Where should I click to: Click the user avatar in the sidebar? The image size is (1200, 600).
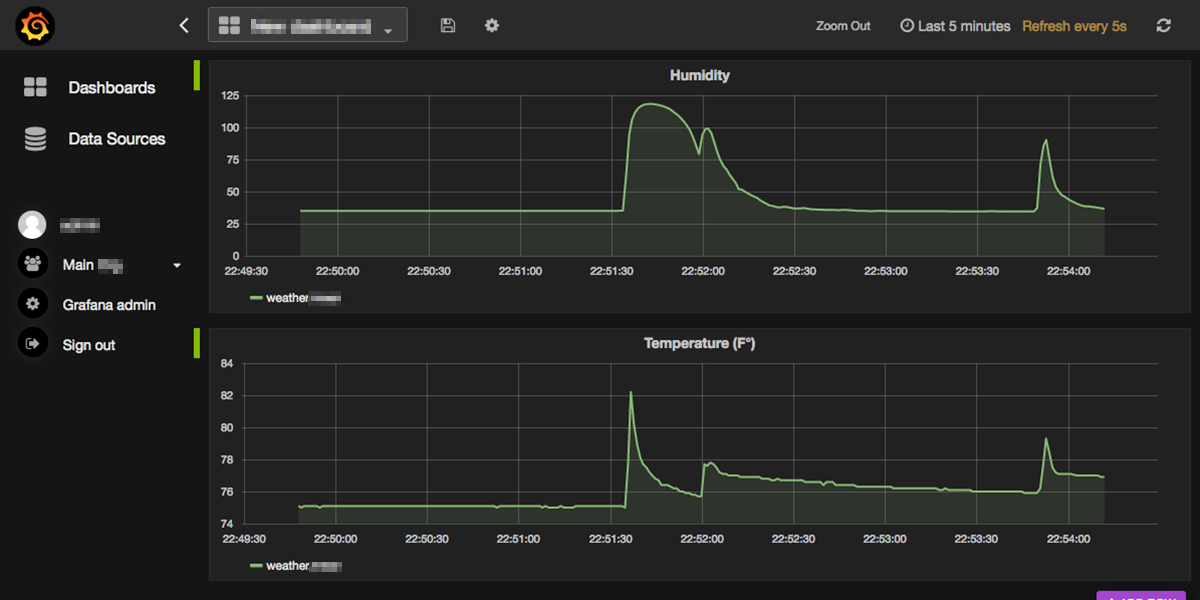32,225
